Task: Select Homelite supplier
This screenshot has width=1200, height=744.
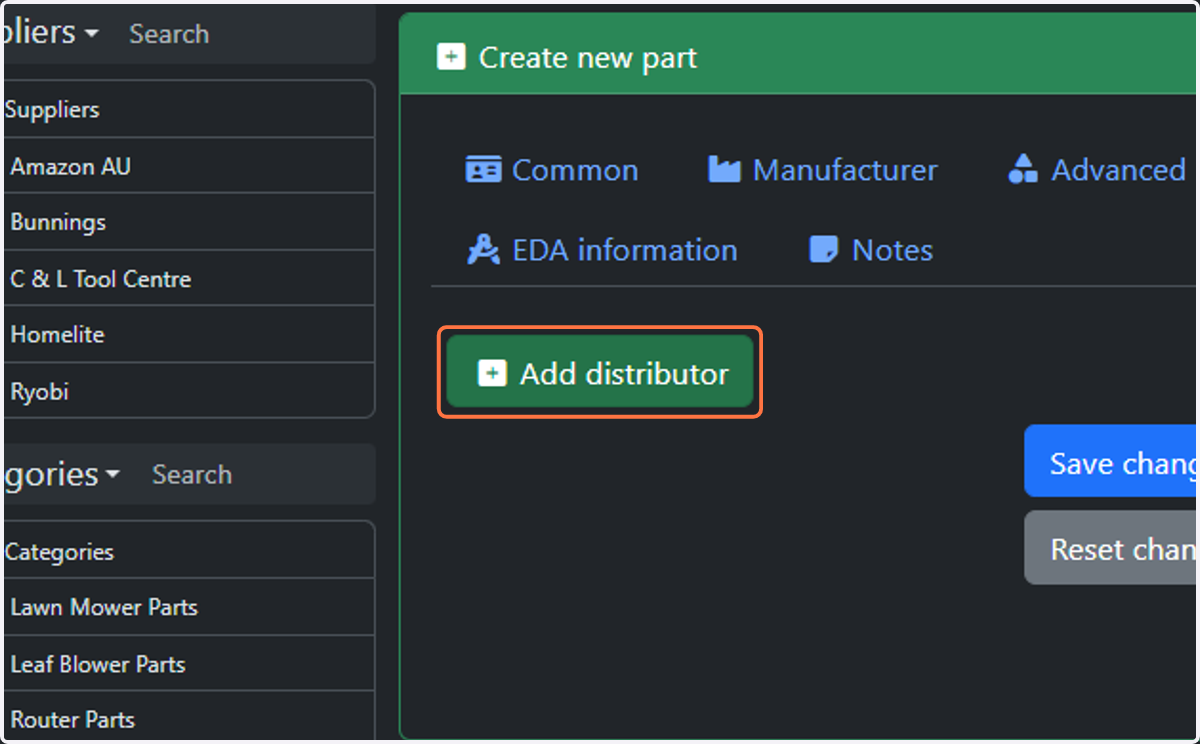Action: [x=189, y=334]
